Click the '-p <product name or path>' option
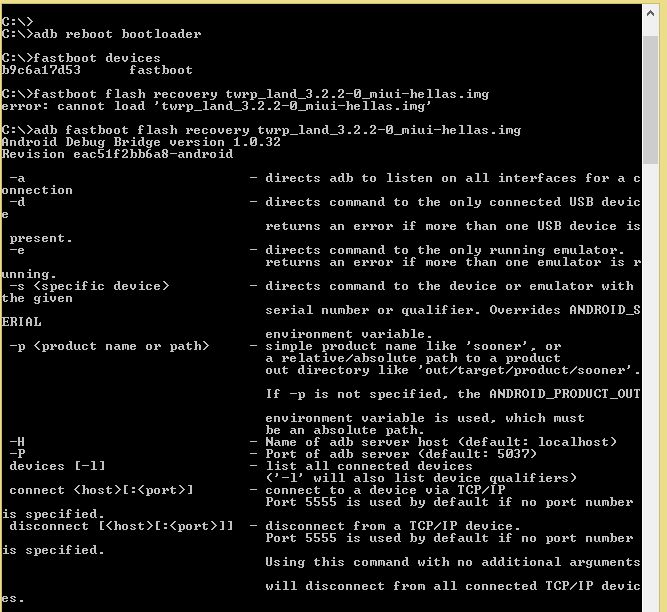Image resolution: width=667 pixels, height=612 pixels. [109, 346]
